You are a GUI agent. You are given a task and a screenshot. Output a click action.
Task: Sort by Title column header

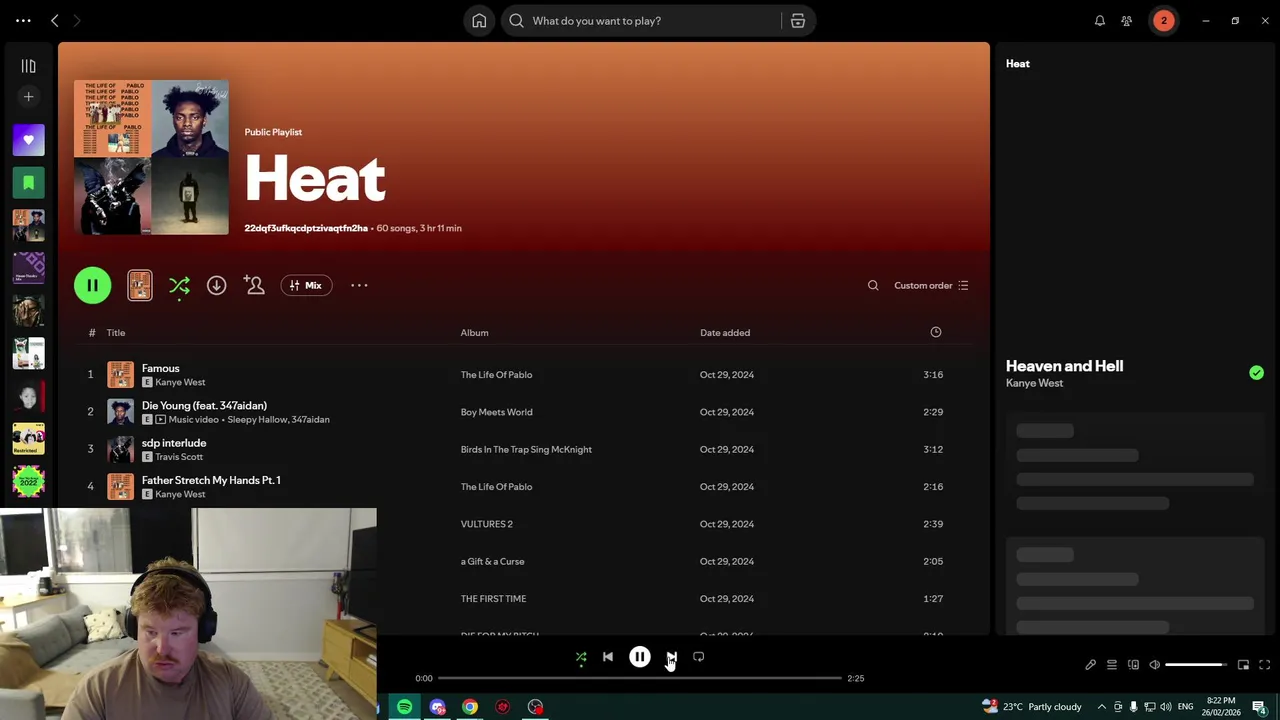click(x=116, y=333)
